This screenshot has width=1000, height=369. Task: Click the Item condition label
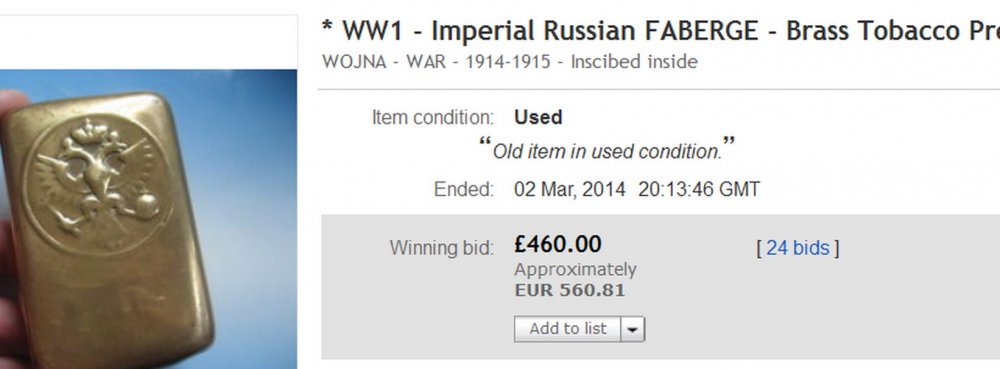point(433,117)
